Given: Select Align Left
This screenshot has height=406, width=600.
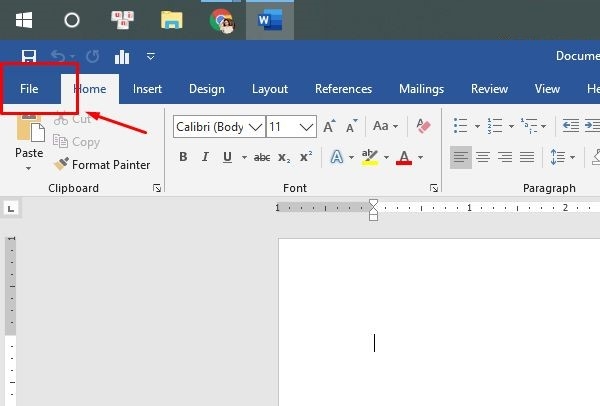Looking at the screenshot, I should pyautogui.click(x=461, y=157).
